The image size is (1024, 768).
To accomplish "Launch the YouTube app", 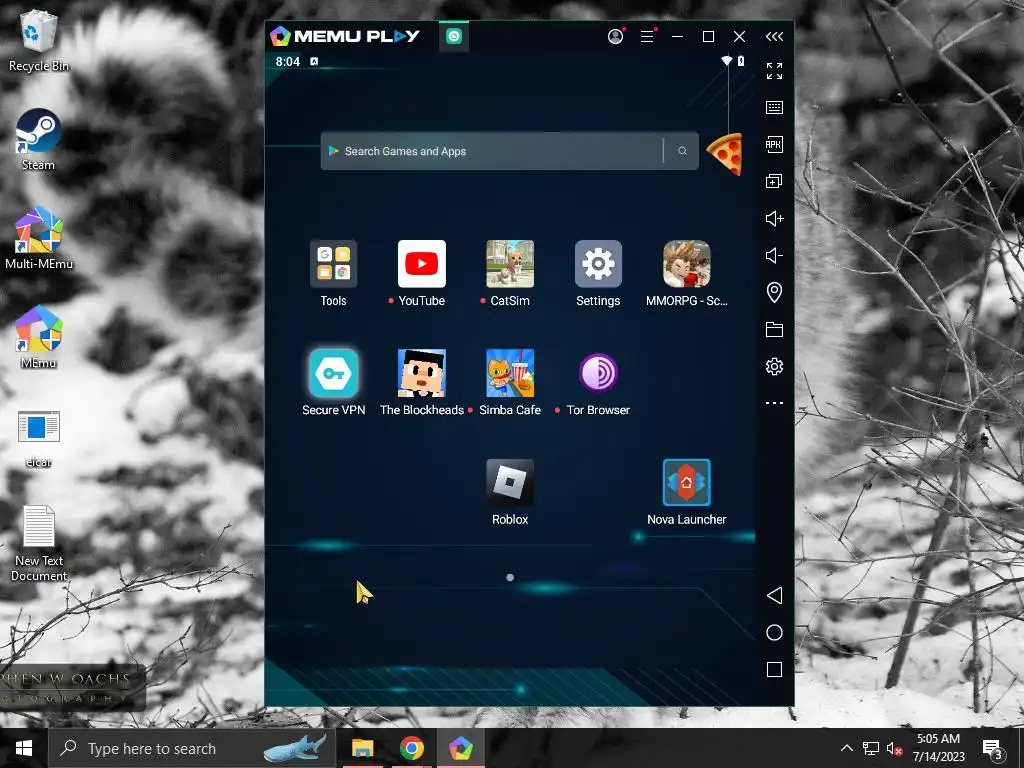I will (x=421, y=264).
